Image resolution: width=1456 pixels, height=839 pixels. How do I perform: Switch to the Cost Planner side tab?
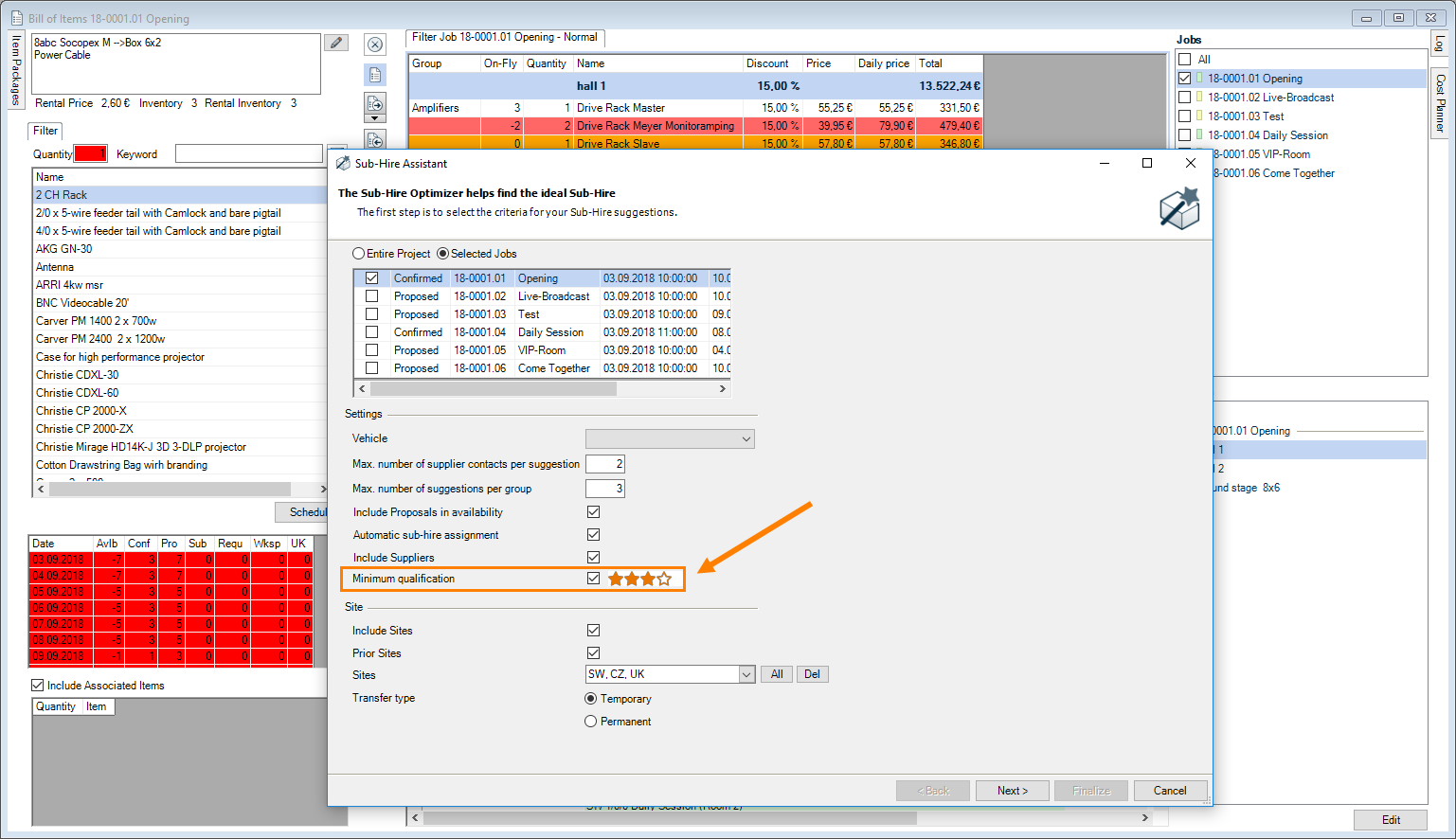click(x=1440, y=102)
